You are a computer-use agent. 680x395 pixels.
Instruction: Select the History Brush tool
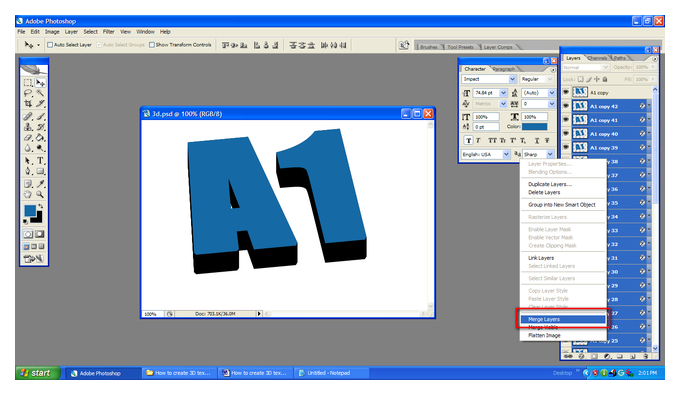[40, 127]
